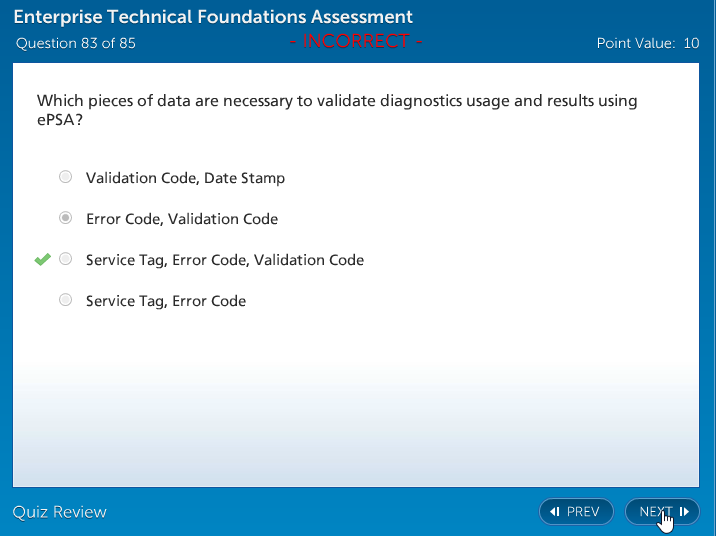Screen dimensions: 719x536
Task: Click the answer text 'Validation Code, Date Stamp'
Action: pyautogui.click(x=185, y=178)
